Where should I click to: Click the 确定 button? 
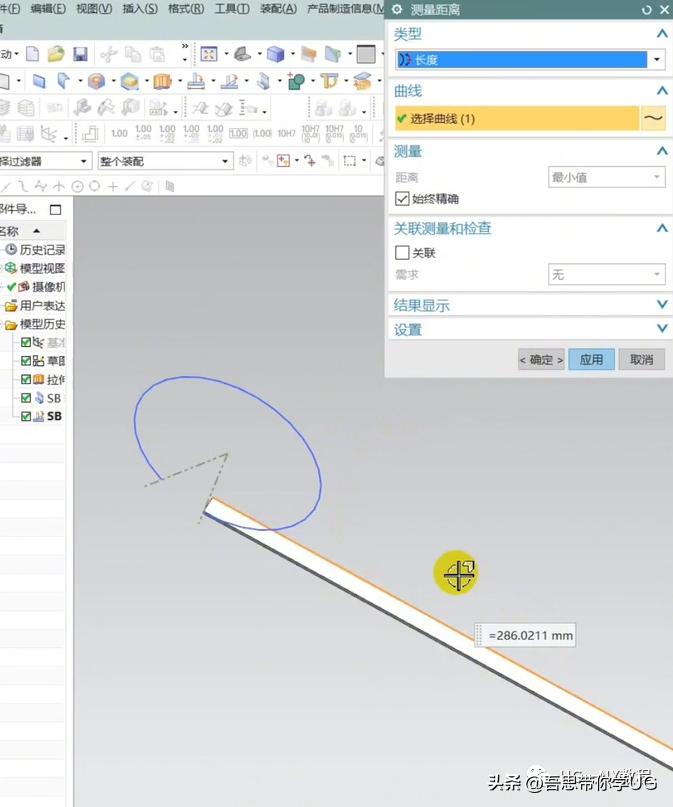click(x=541, y=360)
